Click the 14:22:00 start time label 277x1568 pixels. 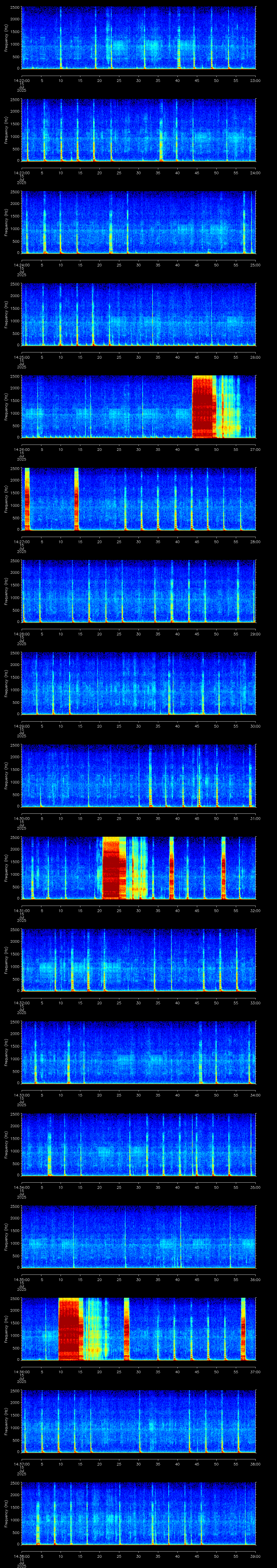tap(21, 80)
